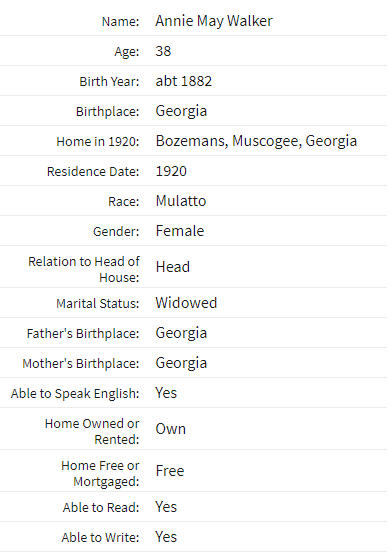The height and width of the screenshot is (552, 391).
Task: Click the Birthplace value Georgia
Action: pos(181,111)
